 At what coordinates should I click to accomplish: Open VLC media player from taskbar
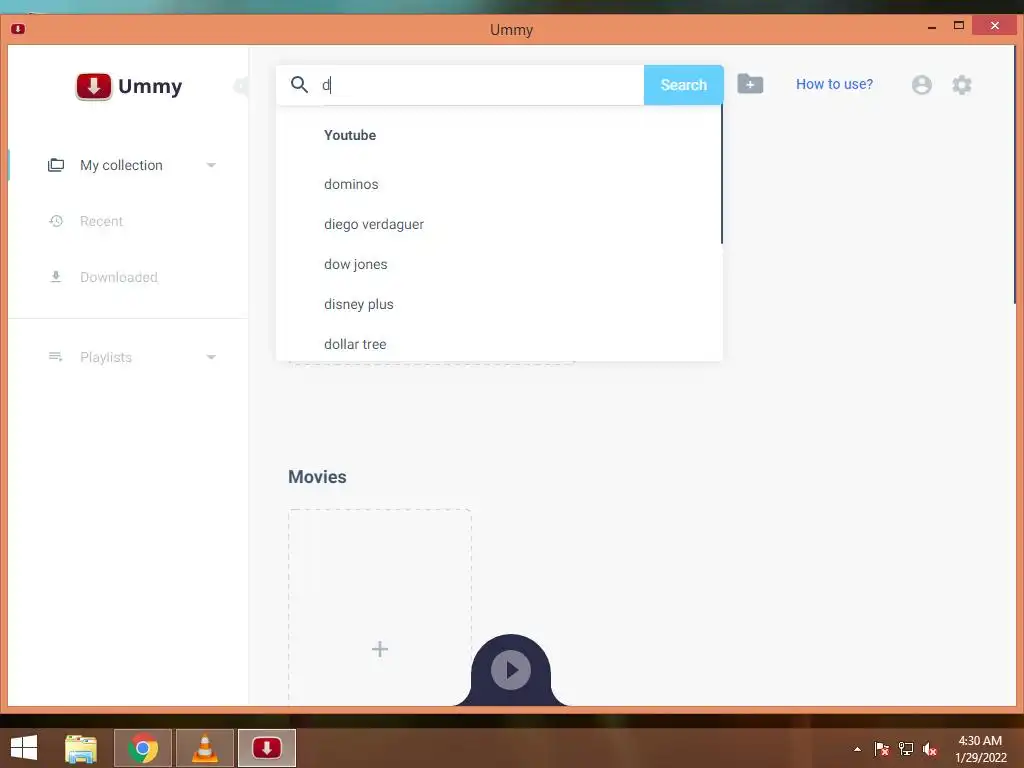coord(205,748)
